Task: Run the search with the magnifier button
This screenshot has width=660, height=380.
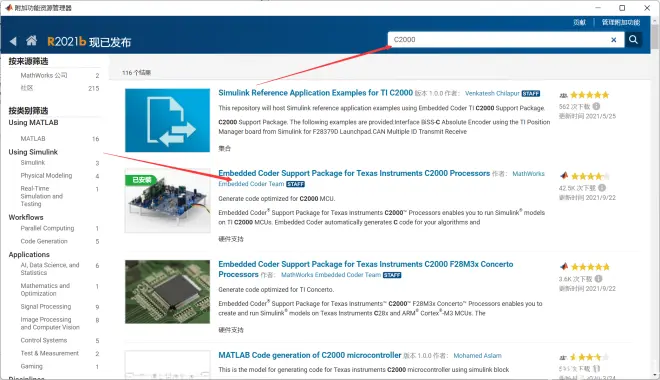Action: 633,40
